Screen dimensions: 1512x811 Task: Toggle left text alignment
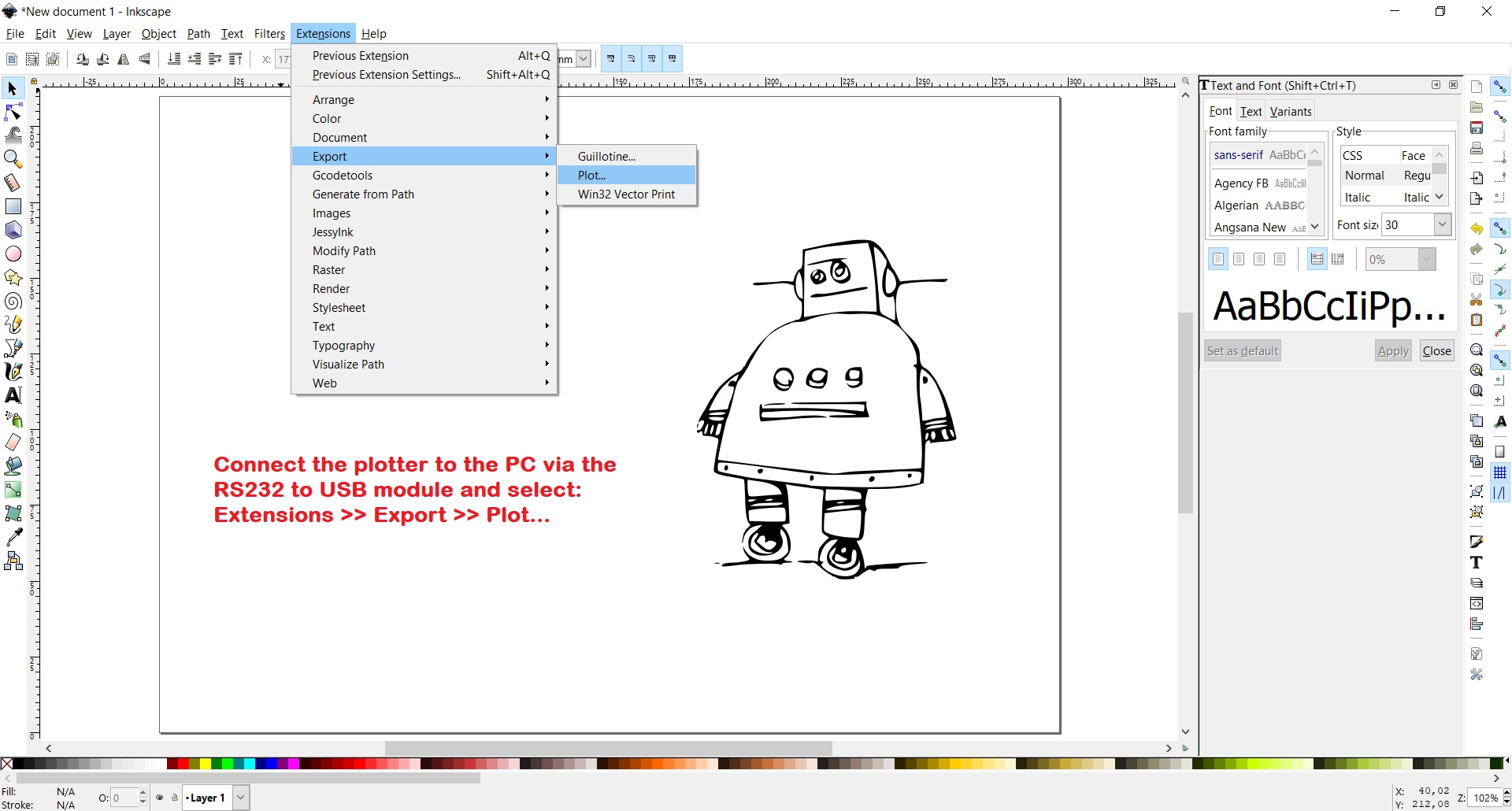click(x=1218, y=259)
